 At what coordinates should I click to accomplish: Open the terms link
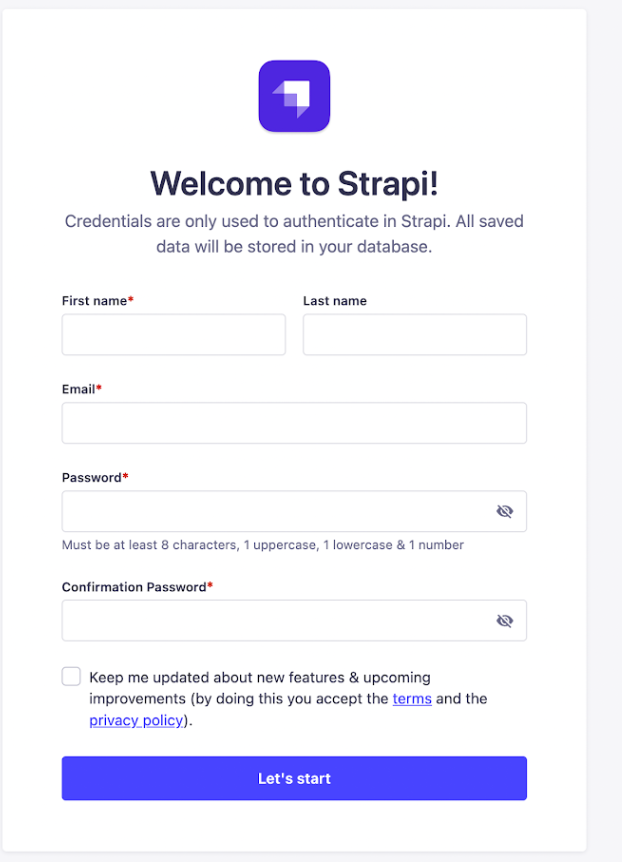coord(412,698)
